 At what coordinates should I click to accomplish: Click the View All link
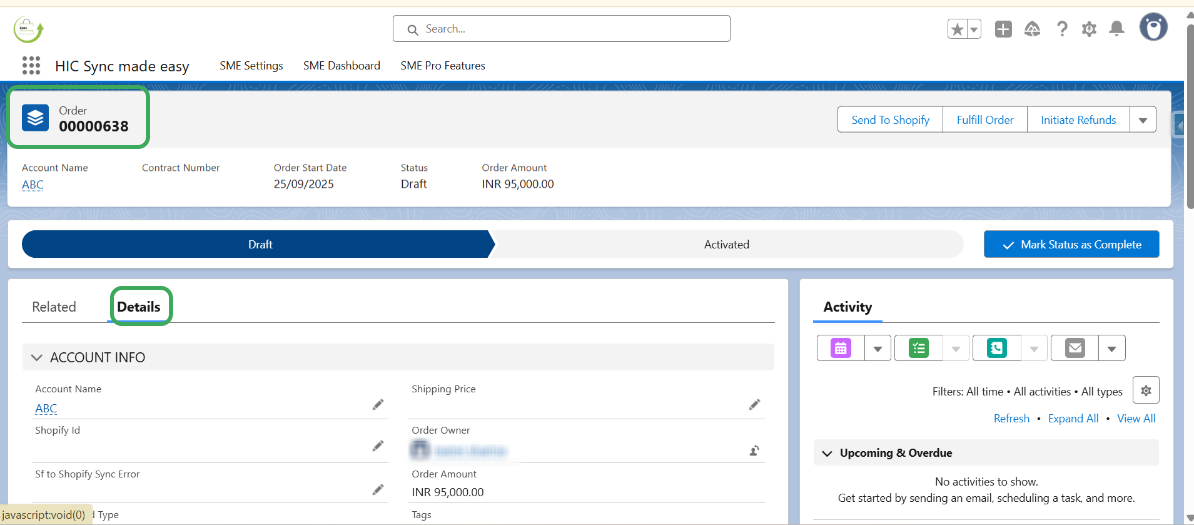coord(1136,418)
